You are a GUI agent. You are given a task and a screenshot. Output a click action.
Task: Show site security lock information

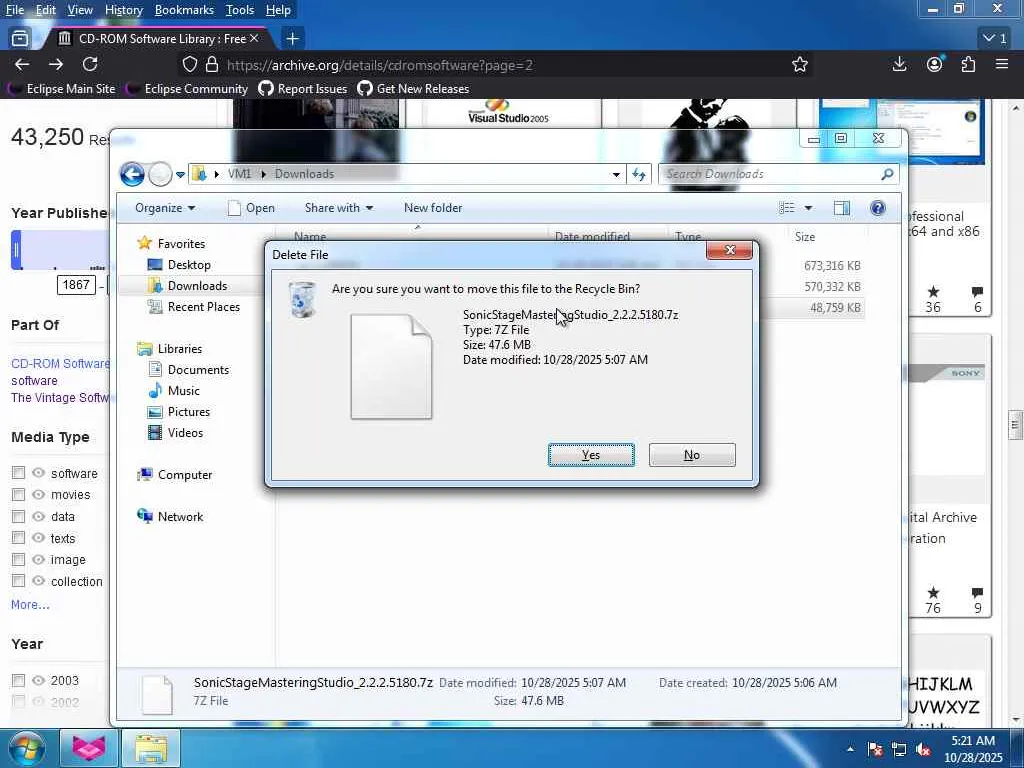[x=212, y=65]
